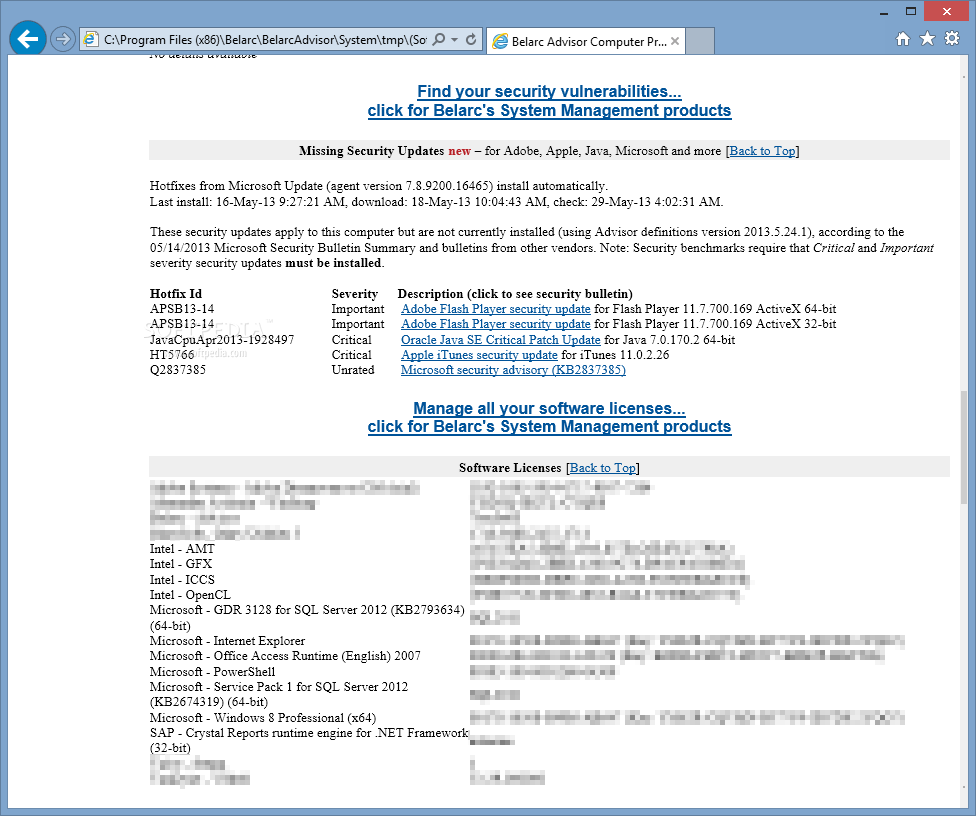Screen dimensions: 976x816
Task: Refresh the page with reload icon
Action: tap(471, 40)
